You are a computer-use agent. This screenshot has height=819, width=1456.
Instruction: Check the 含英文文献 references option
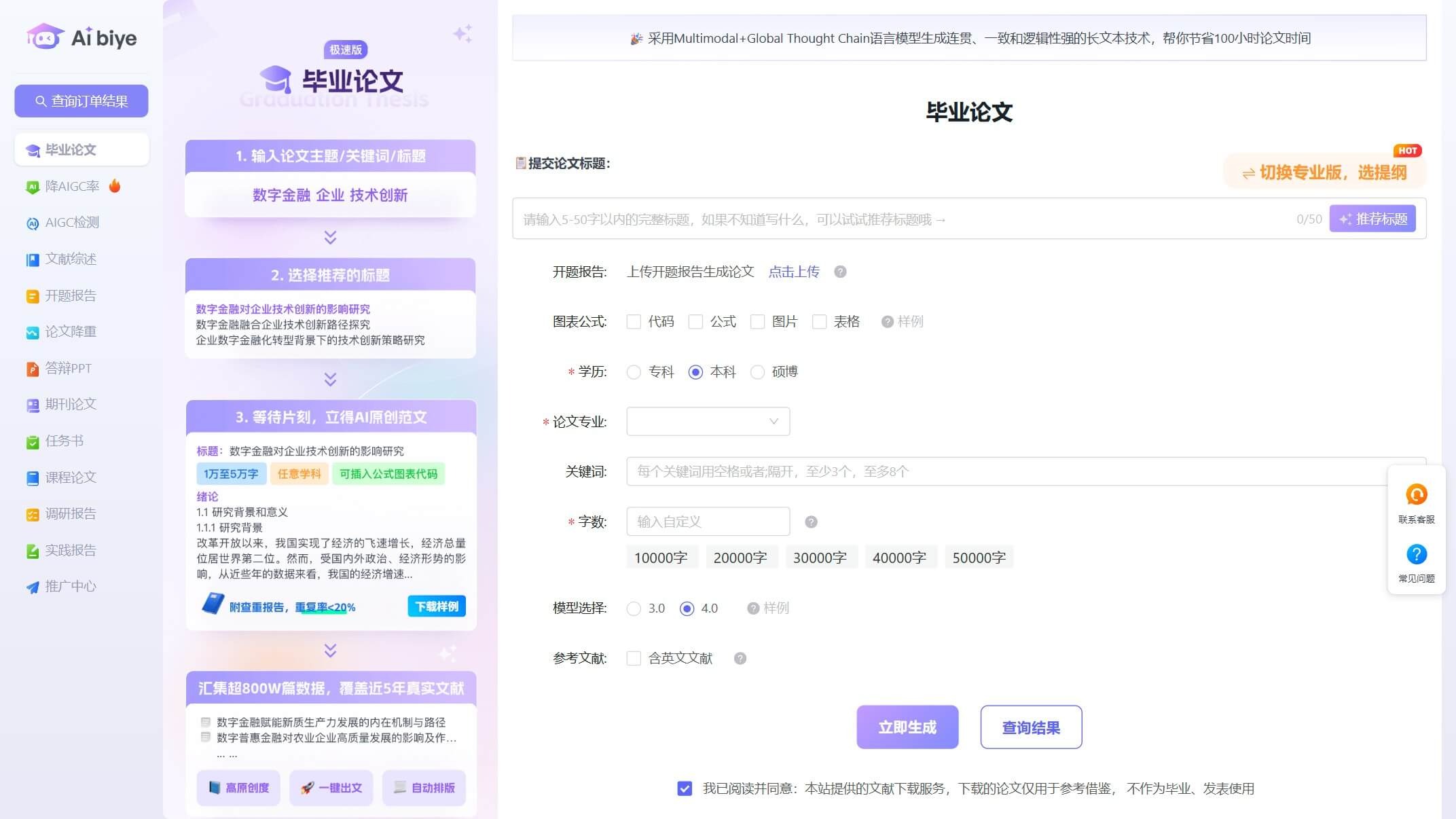(x=634, y=657)
